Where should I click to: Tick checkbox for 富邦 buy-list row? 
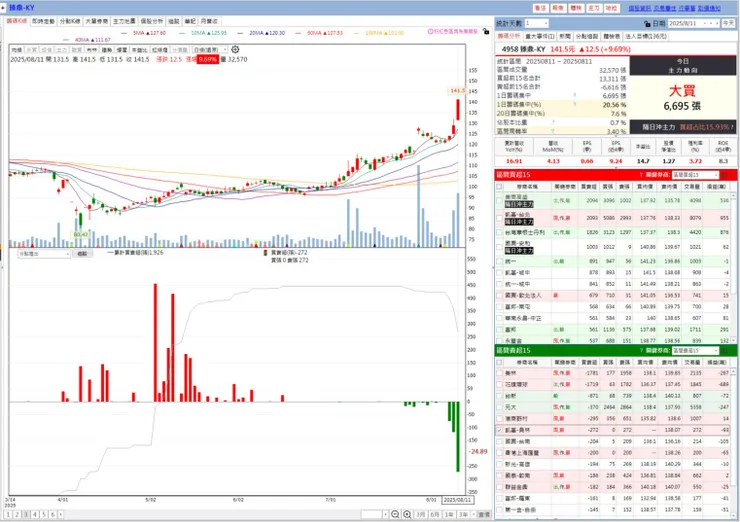499,329
